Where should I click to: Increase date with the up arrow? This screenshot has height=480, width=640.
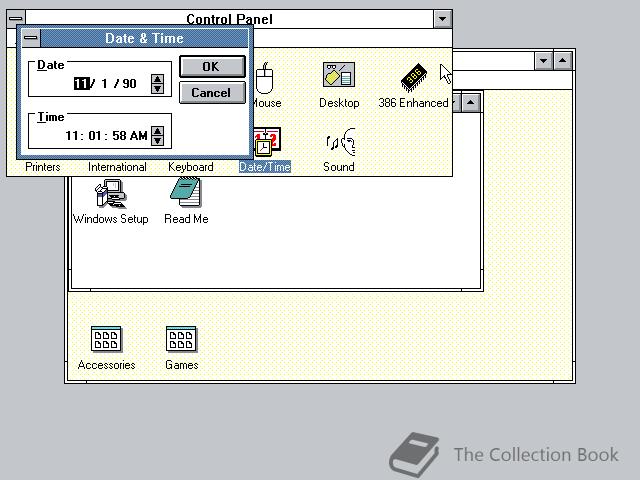click(x=158, y=79)
